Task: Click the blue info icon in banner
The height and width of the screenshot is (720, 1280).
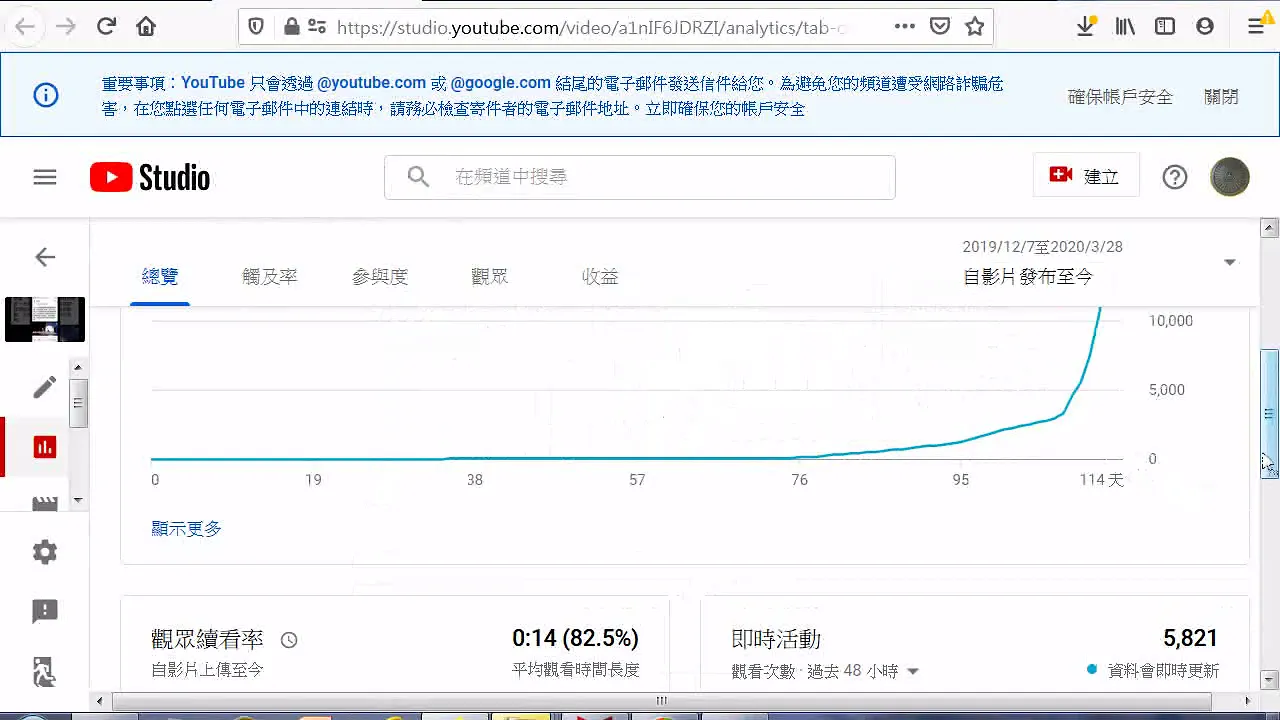Action: [46, 95]
